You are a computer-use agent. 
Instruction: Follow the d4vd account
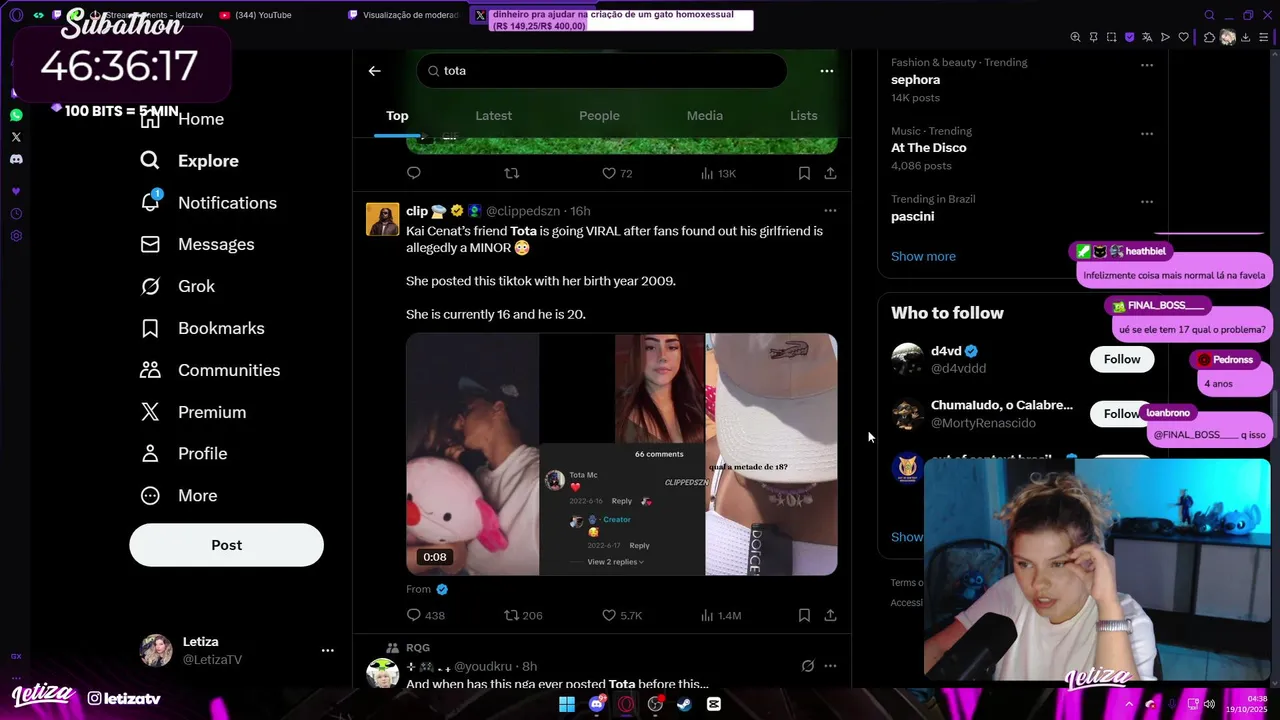pos(1122,359)
